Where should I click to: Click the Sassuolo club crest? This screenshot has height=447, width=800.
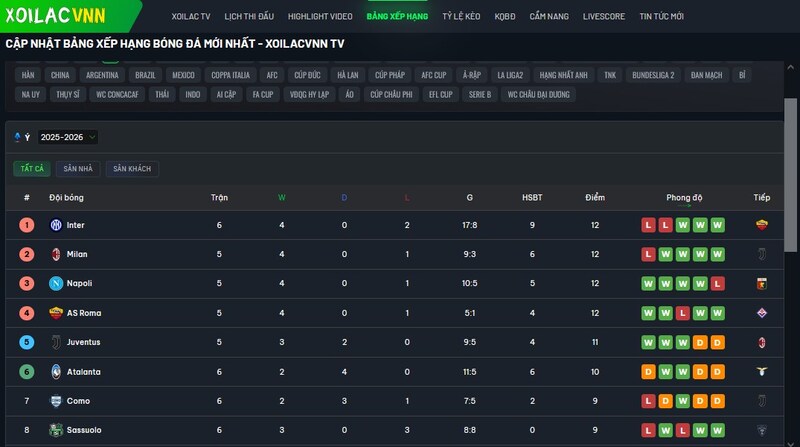pos(56,430)
